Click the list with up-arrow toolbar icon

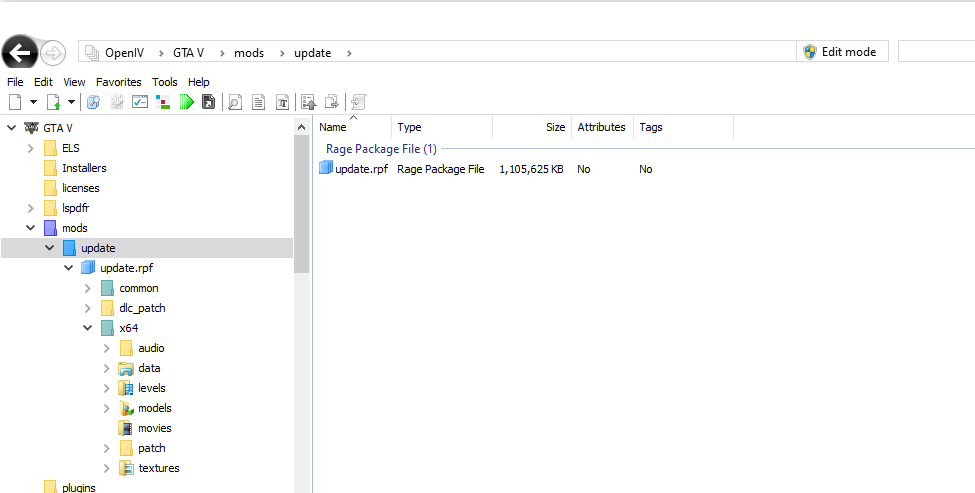pos(309,102)
